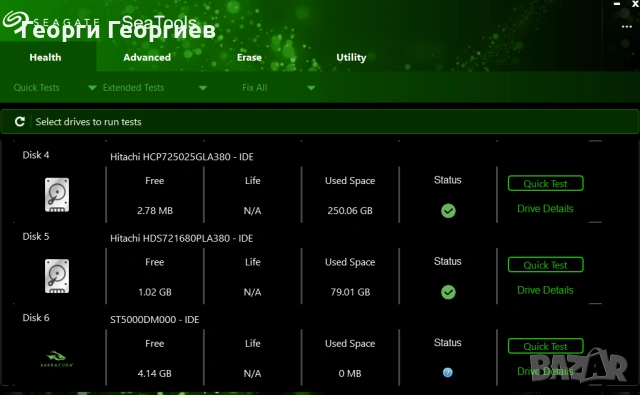Select the Hitachi HDS721680PLA380 - IDE drive name
The width and height of the screenshot is (640, 395).
point(182,238)
